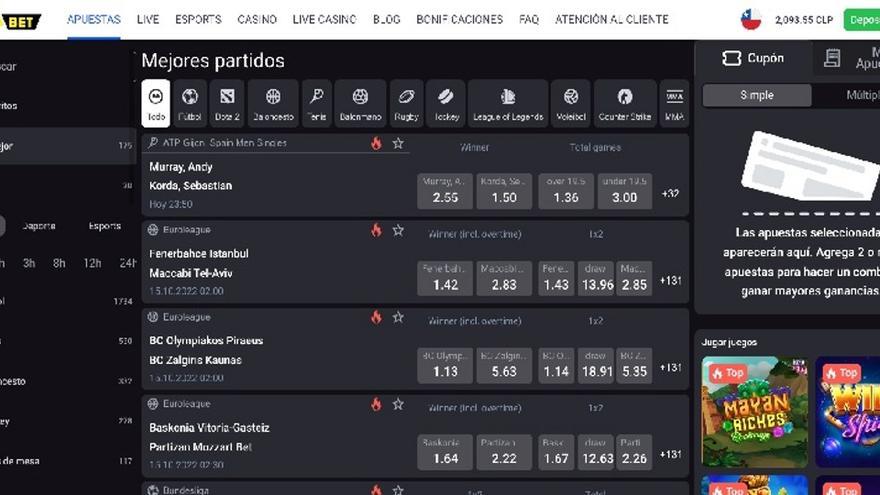
Task: Filter matches by League of Legends icon
Action: 508,104
